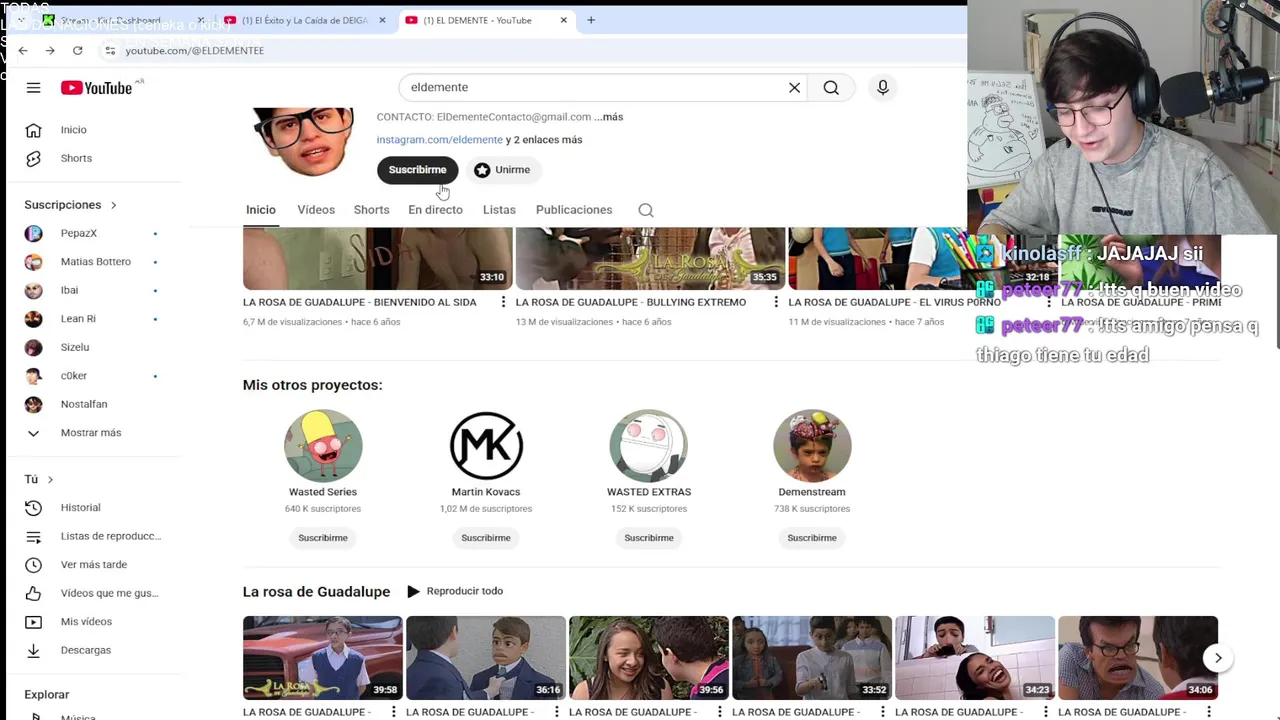The height and width of the screenshot is (720, 1280).
Task: Close the El Éxito y La Caída tab
Action: [x=382, y=20]
